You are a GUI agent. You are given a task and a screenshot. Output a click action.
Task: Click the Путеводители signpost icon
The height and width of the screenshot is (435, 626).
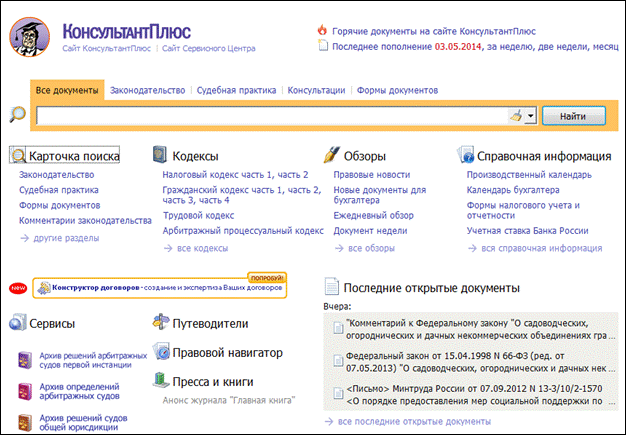tap(161, 322)
